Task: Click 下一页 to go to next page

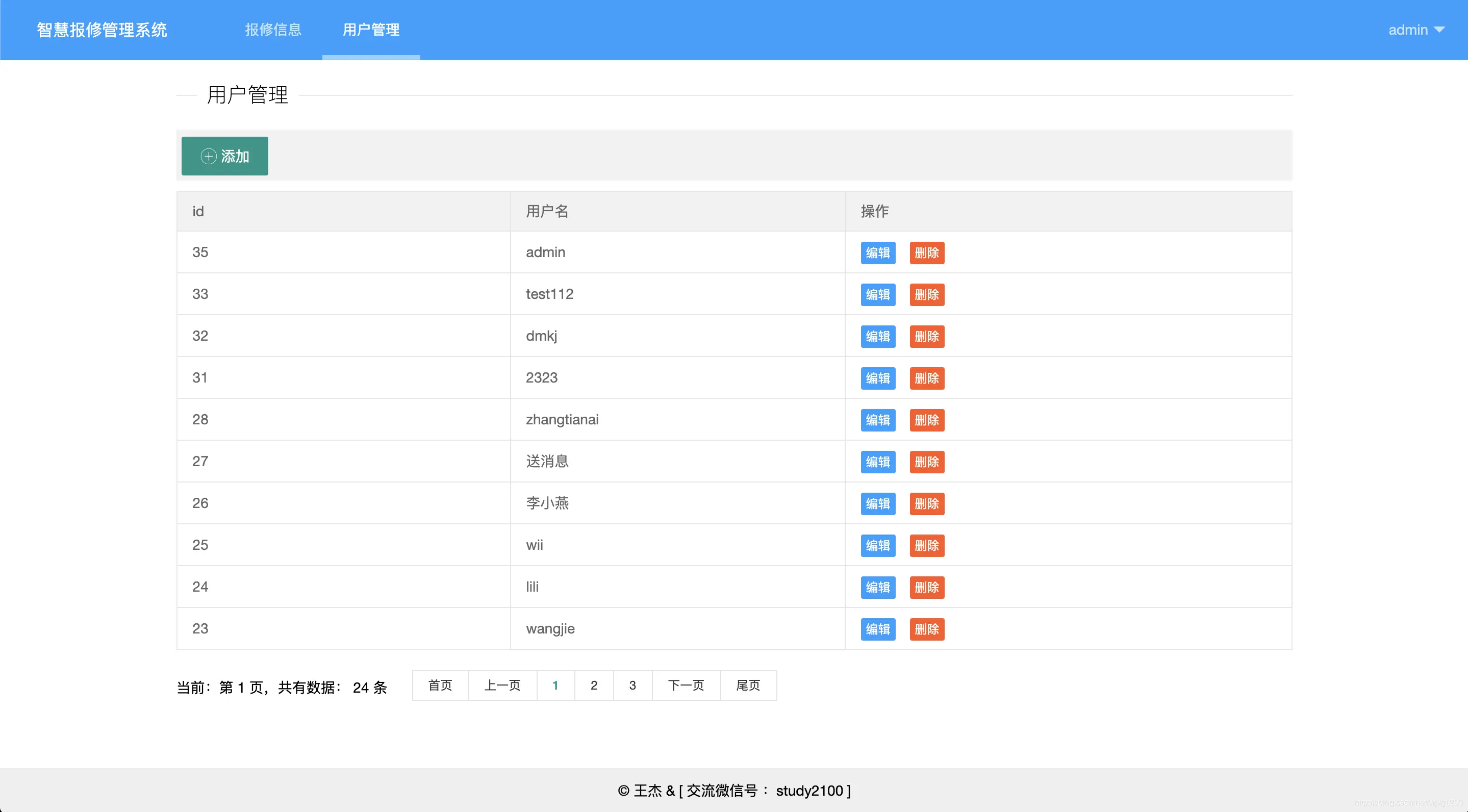Action: click(686, 686)
